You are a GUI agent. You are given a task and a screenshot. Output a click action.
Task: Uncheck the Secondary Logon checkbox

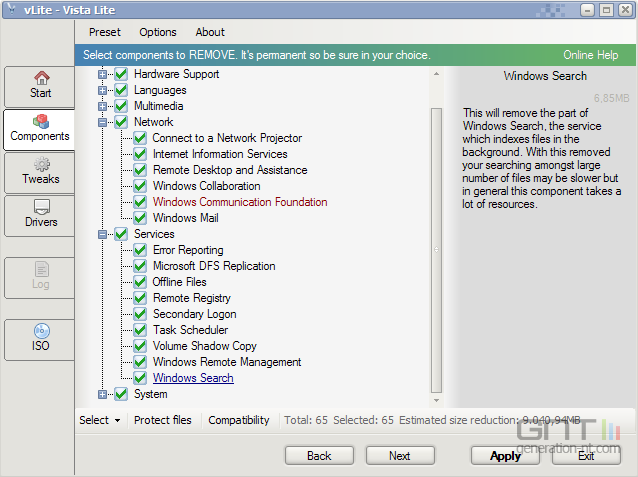click(140, 314)
